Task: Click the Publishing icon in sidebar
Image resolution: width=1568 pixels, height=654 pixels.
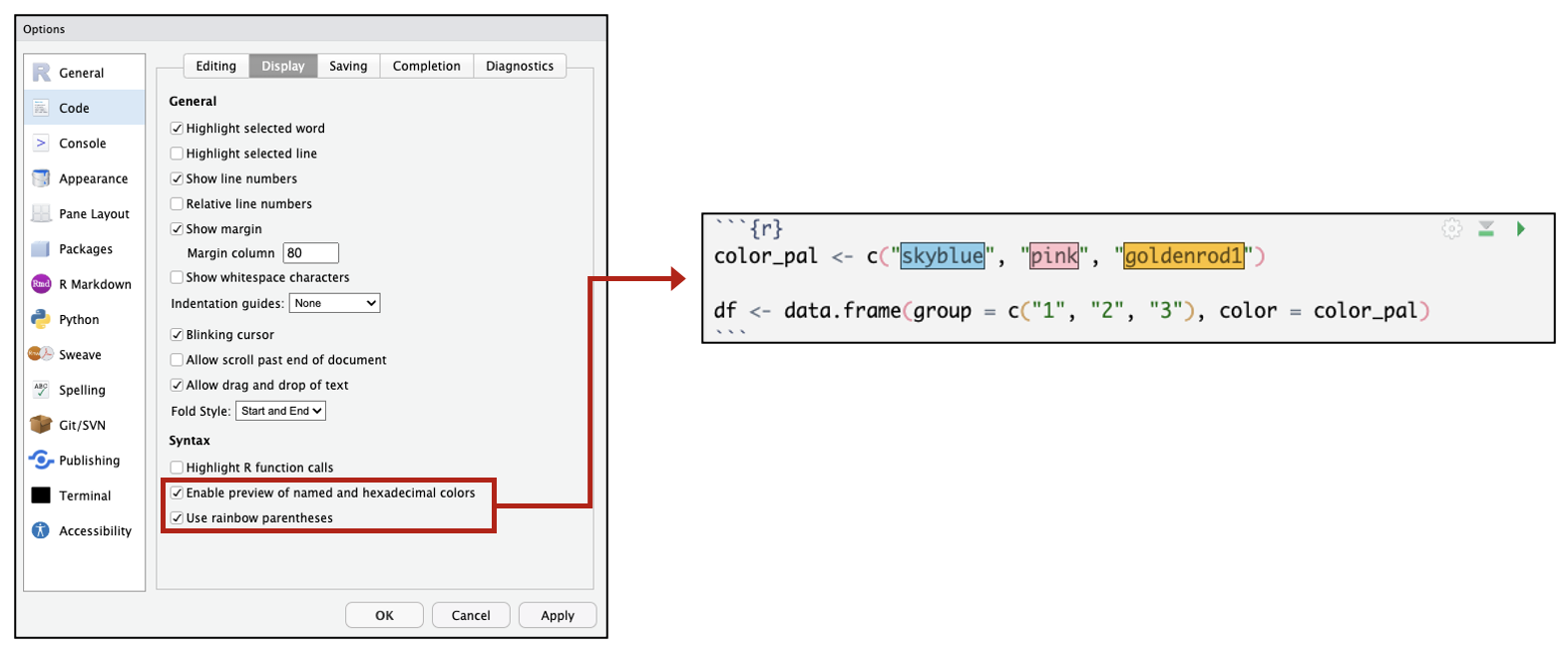Action: pos(41,460)
